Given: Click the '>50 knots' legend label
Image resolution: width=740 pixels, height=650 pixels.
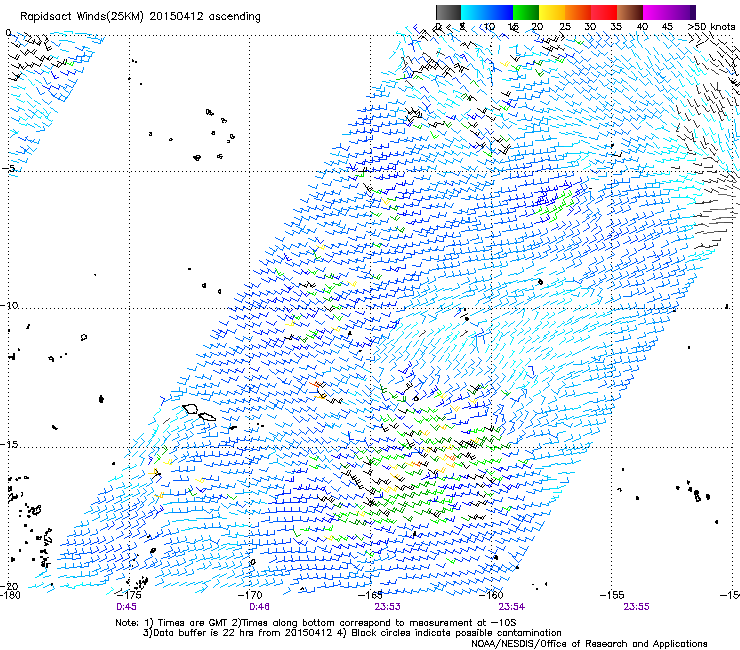Looking at the screenshot, I should [x=711, y=27].
